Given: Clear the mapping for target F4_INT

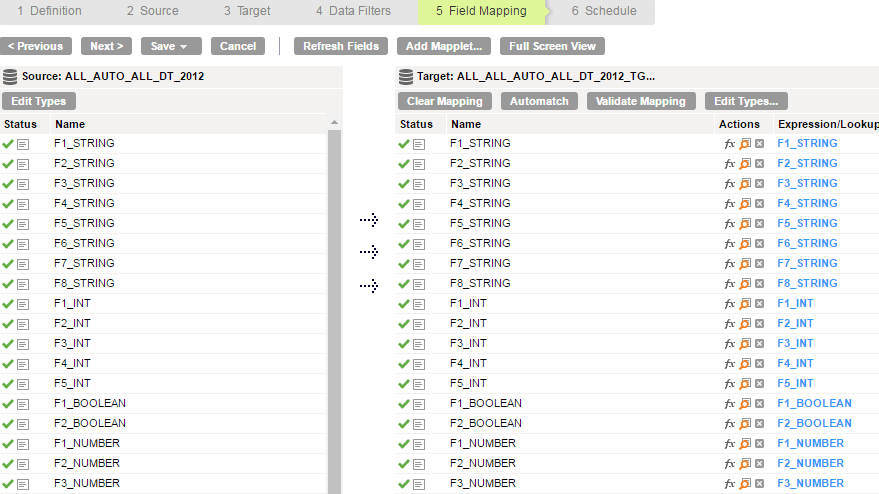Looking at the screenshot, I should 759,363.
